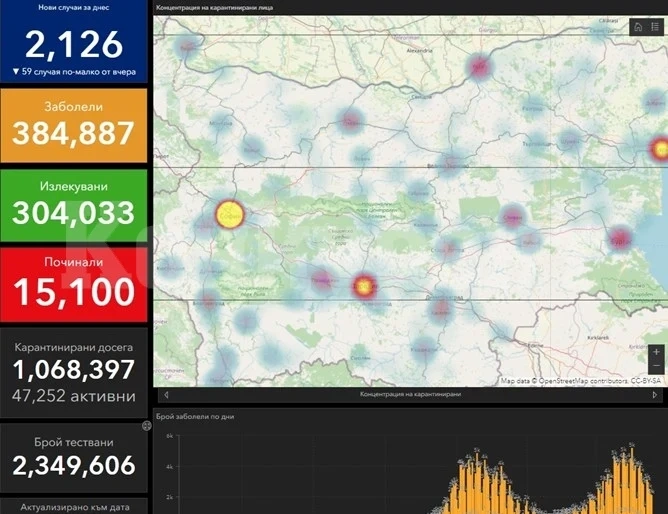Click the Pleven hotspot on the map
This screenshot has height=514, width=668.
[350, 121]
